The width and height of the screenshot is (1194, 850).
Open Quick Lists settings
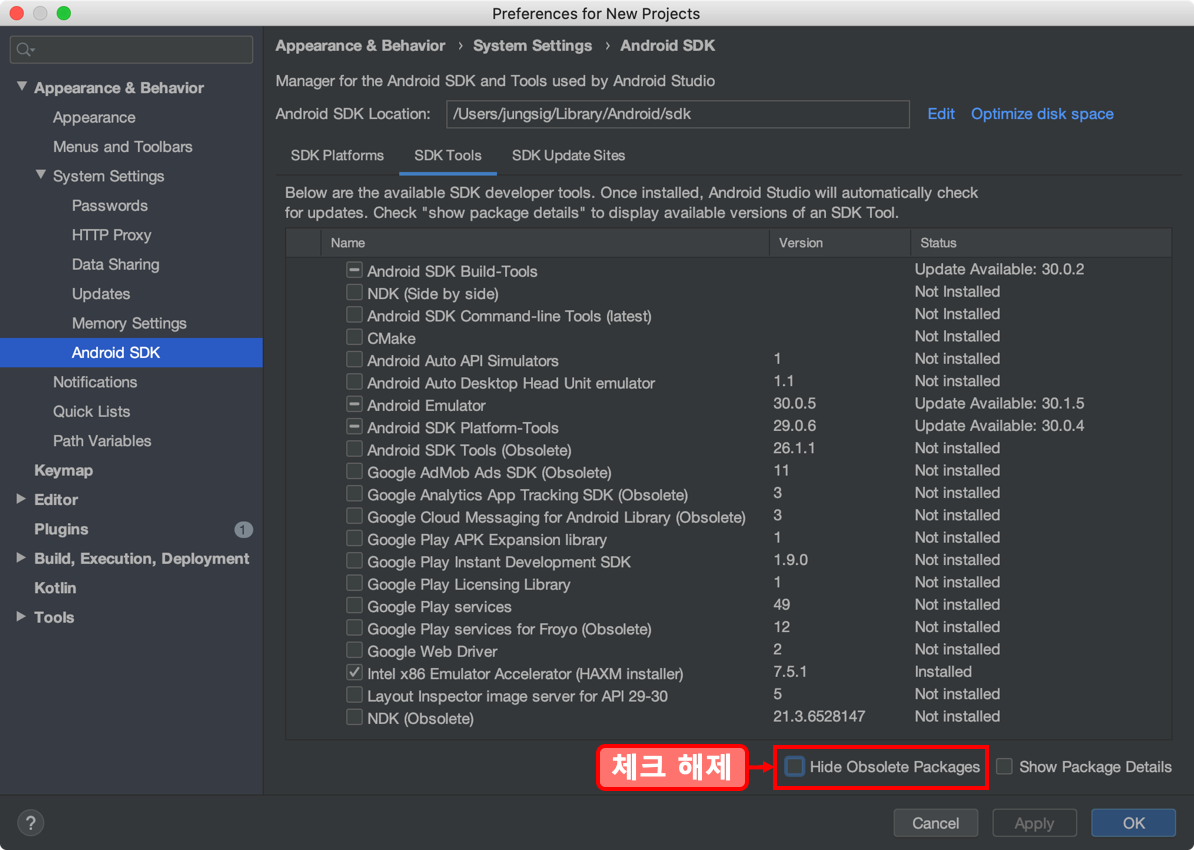click(91, 411)
